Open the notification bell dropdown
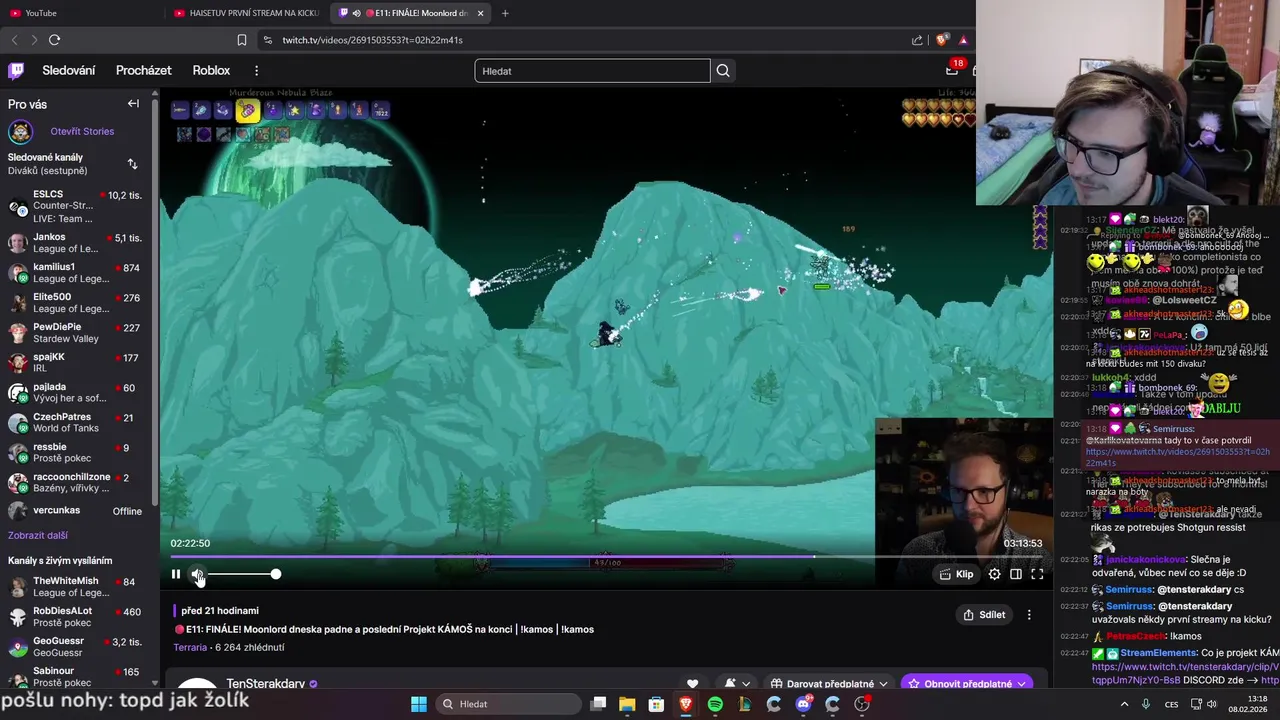Screen dimensions: 1280x720 [x=737, y=684]
